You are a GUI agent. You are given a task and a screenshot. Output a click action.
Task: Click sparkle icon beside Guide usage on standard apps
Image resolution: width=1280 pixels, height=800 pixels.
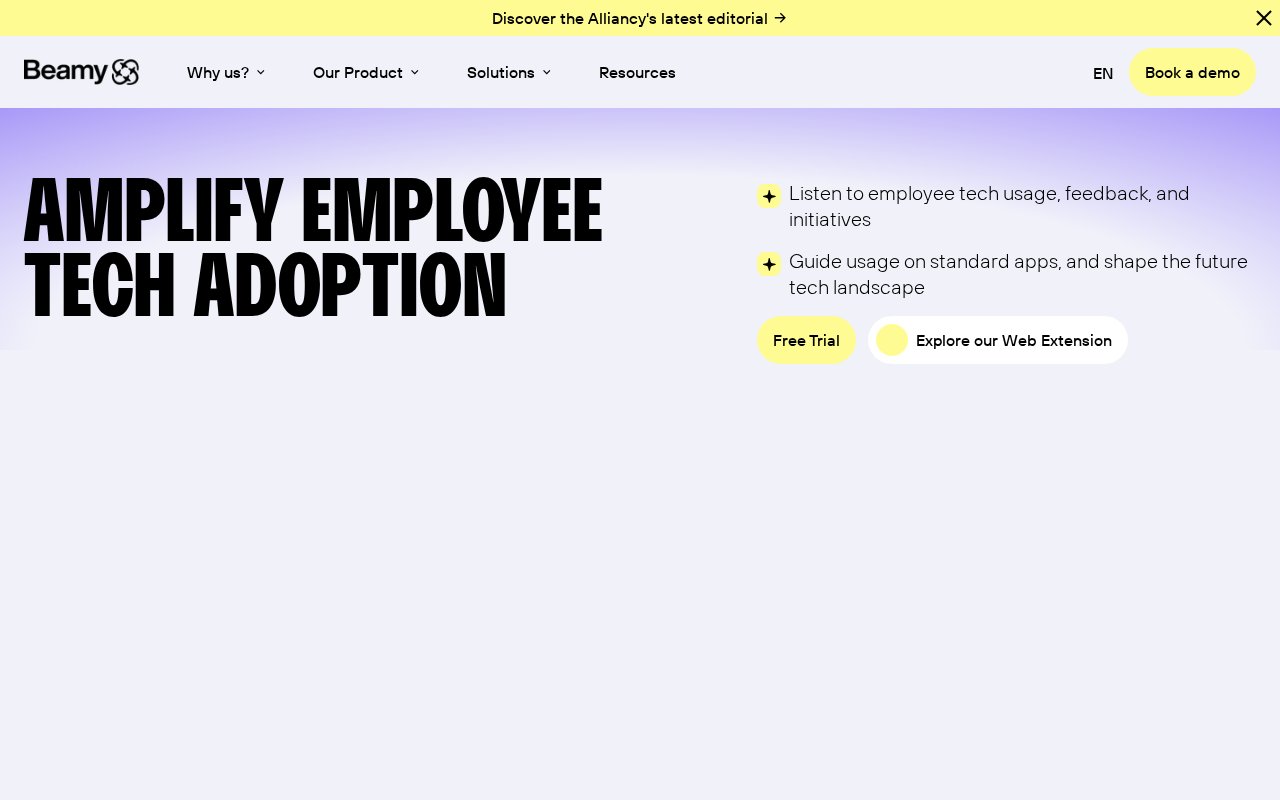(x=769, y=264)
